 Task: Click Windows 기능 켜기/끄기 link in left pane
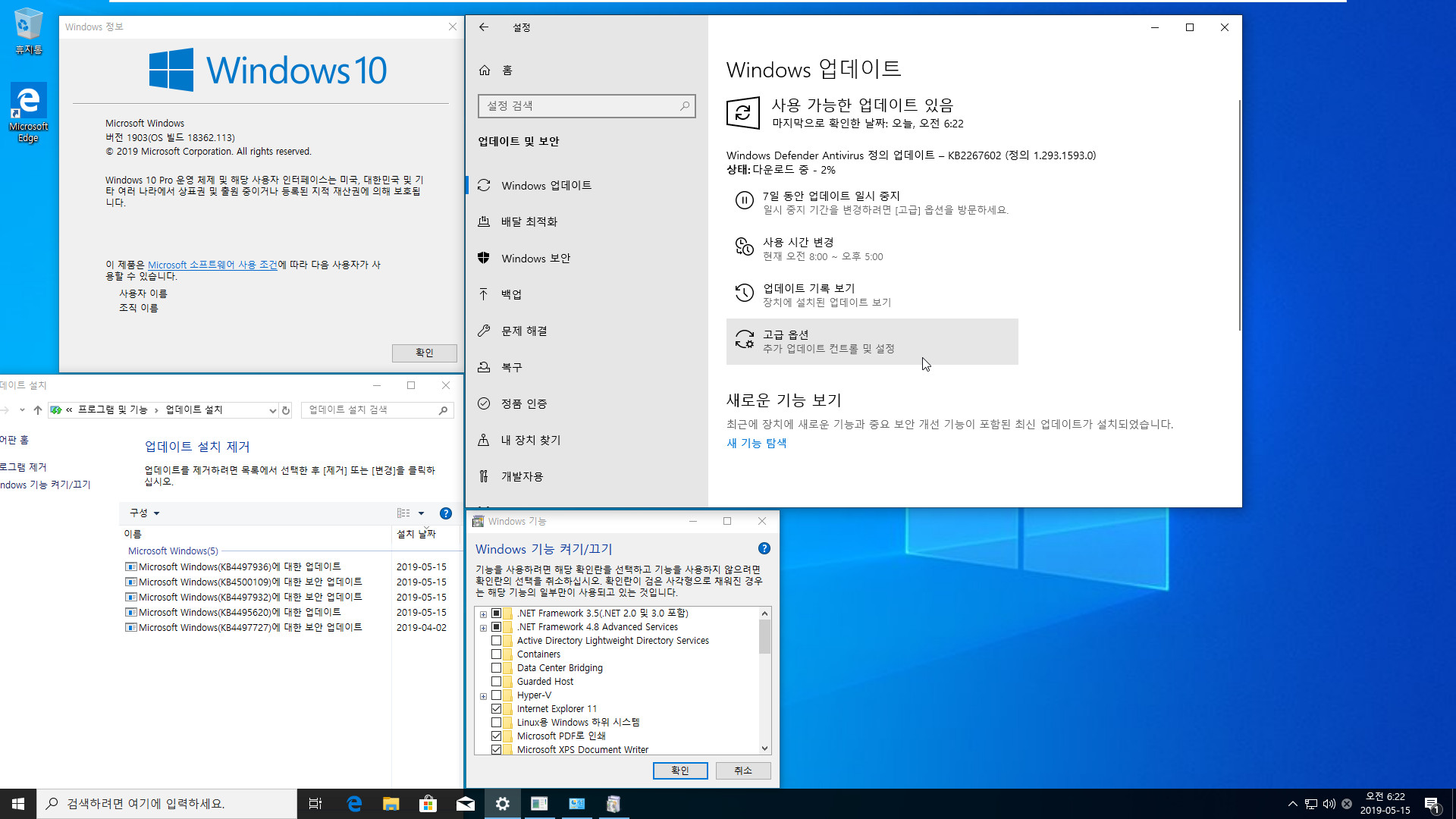(45, 485)
